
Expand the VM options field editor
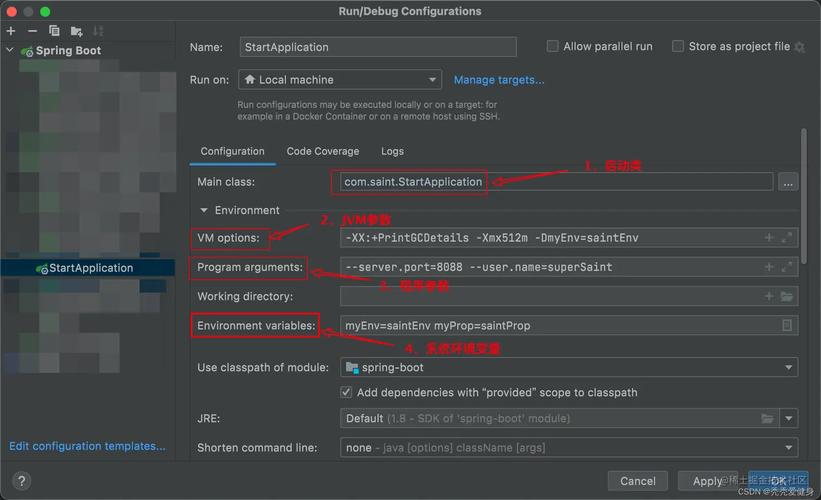coord(786,238)
